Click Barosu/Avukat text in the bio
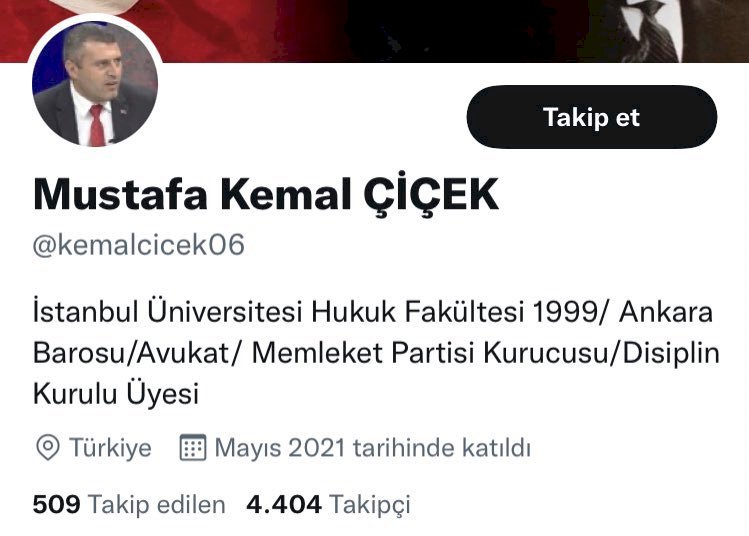 coord(131,353)
